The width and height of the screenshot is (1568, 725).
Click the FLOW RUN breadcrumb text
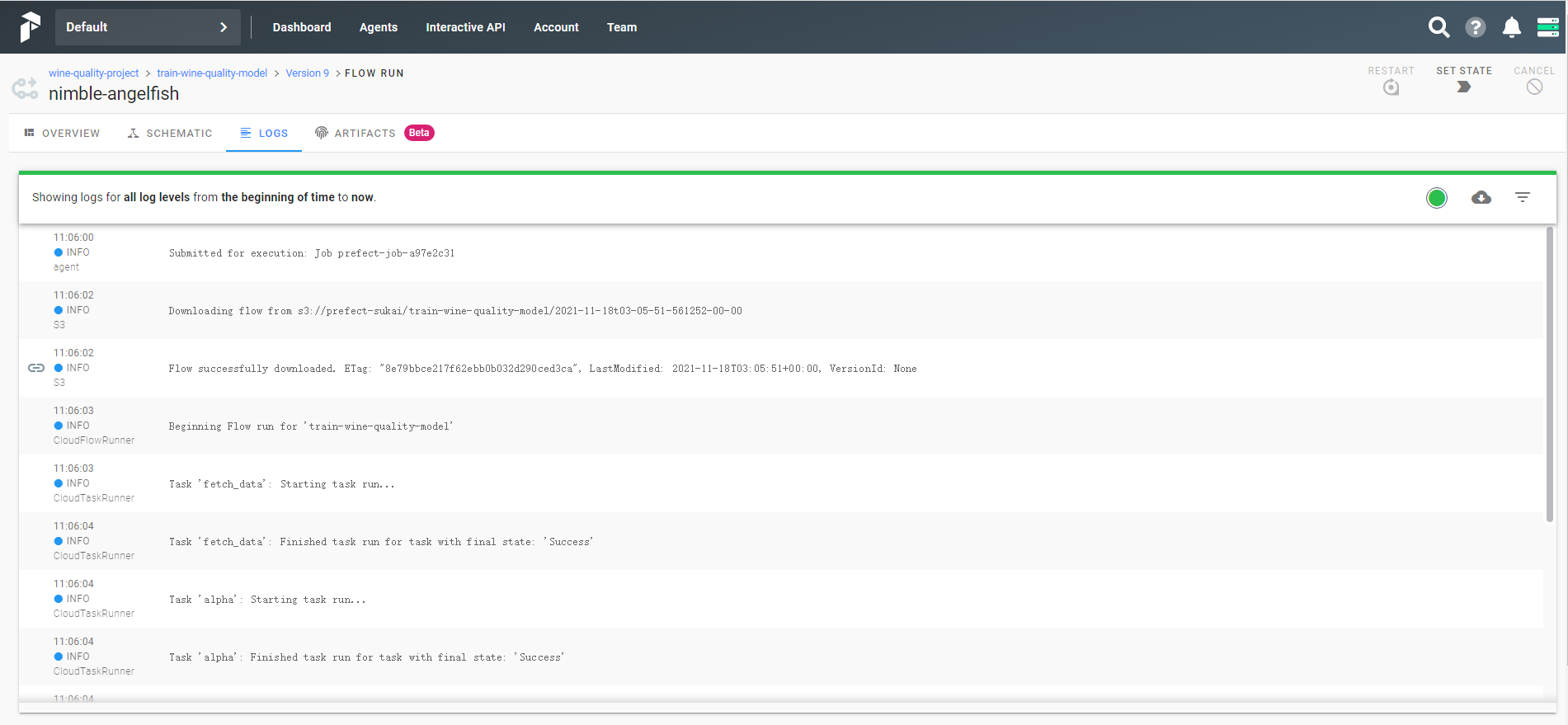click(x=374, y=73)
